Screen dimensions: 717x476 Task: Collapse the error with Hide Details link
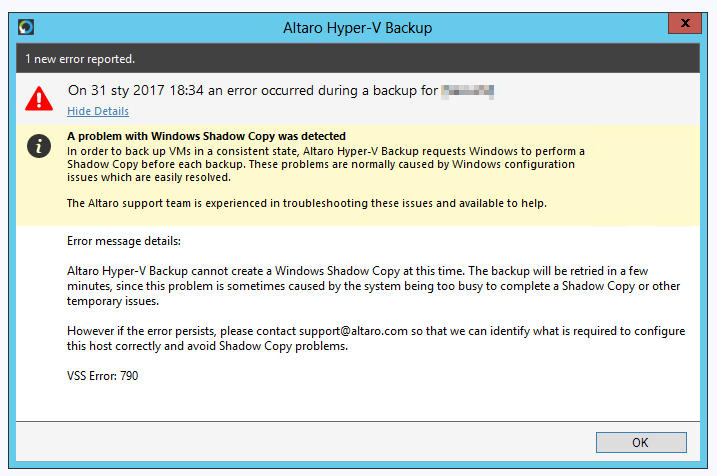[98, 111]
